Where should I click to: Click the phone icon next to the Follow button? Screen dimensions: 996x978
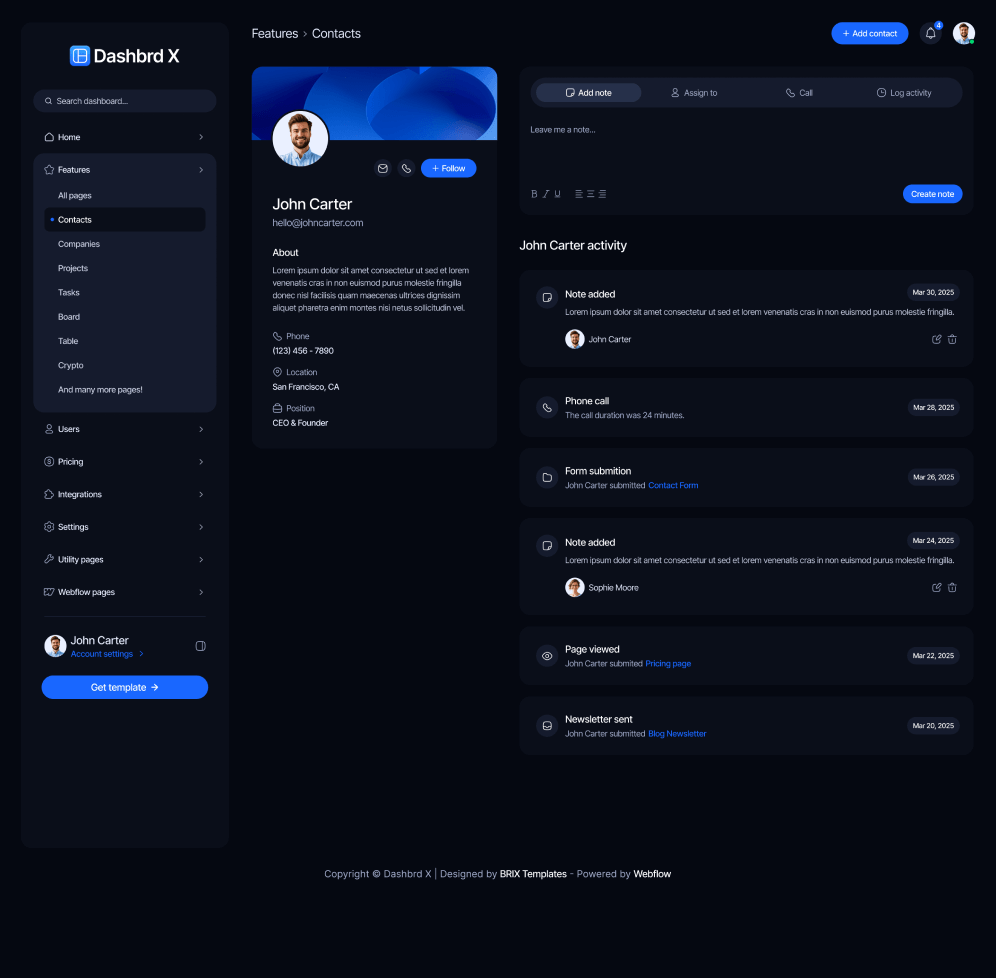coord(406,168)
